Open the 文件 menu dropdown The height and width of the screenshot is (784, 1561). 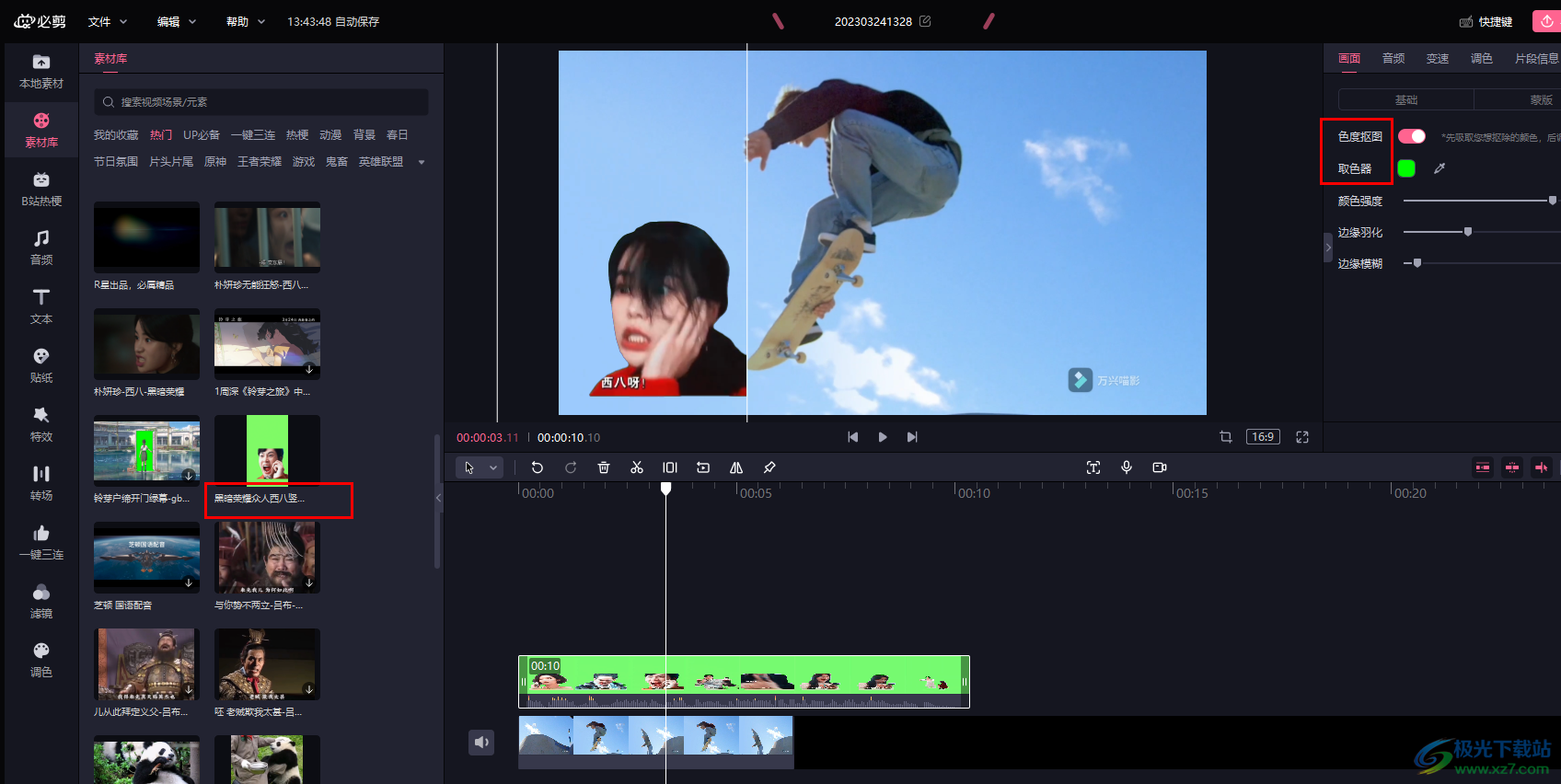point(108,21)
